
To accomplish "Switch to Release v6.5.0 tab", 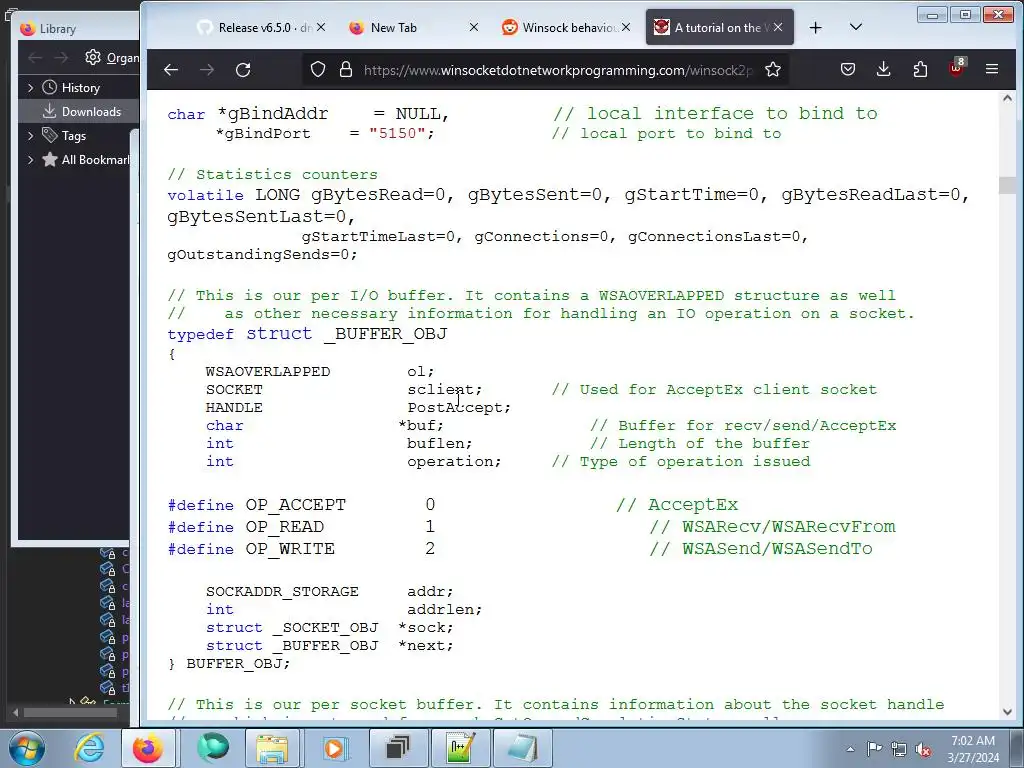I will [x=255, y=27].
